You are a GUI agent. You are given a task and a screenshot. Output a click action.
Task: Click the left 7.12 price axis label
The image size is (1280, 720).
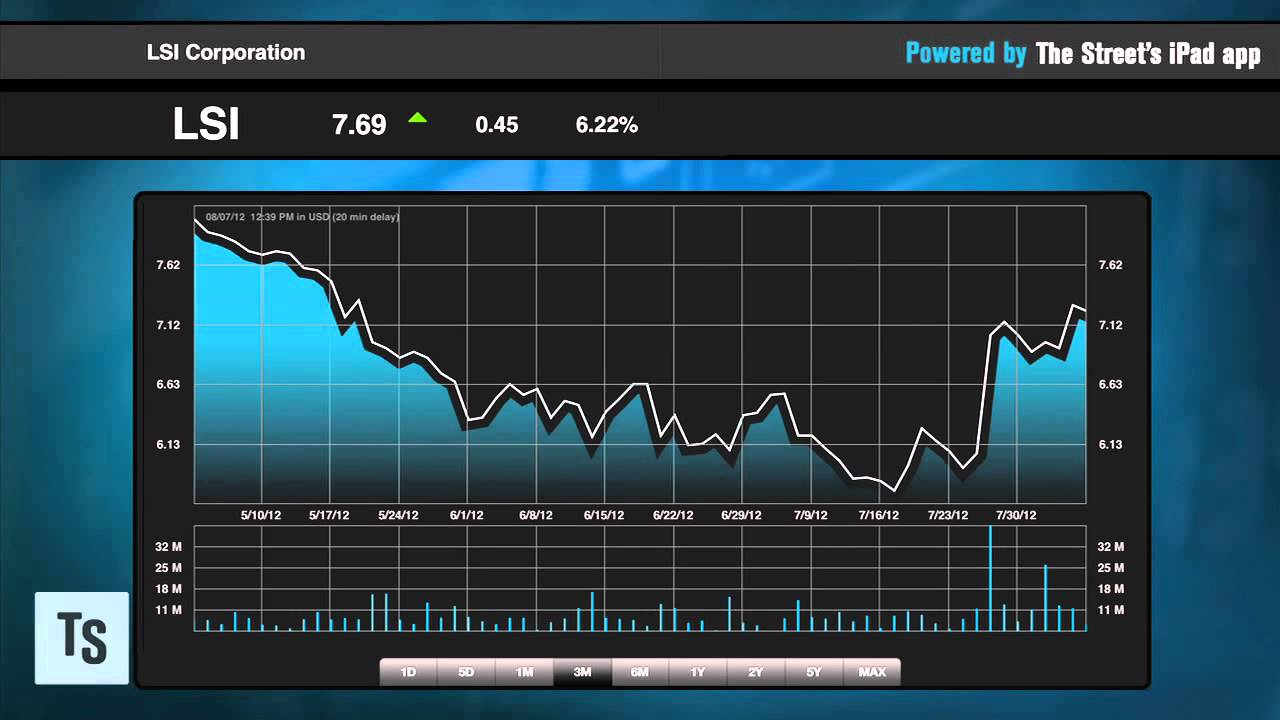[168, 325]
